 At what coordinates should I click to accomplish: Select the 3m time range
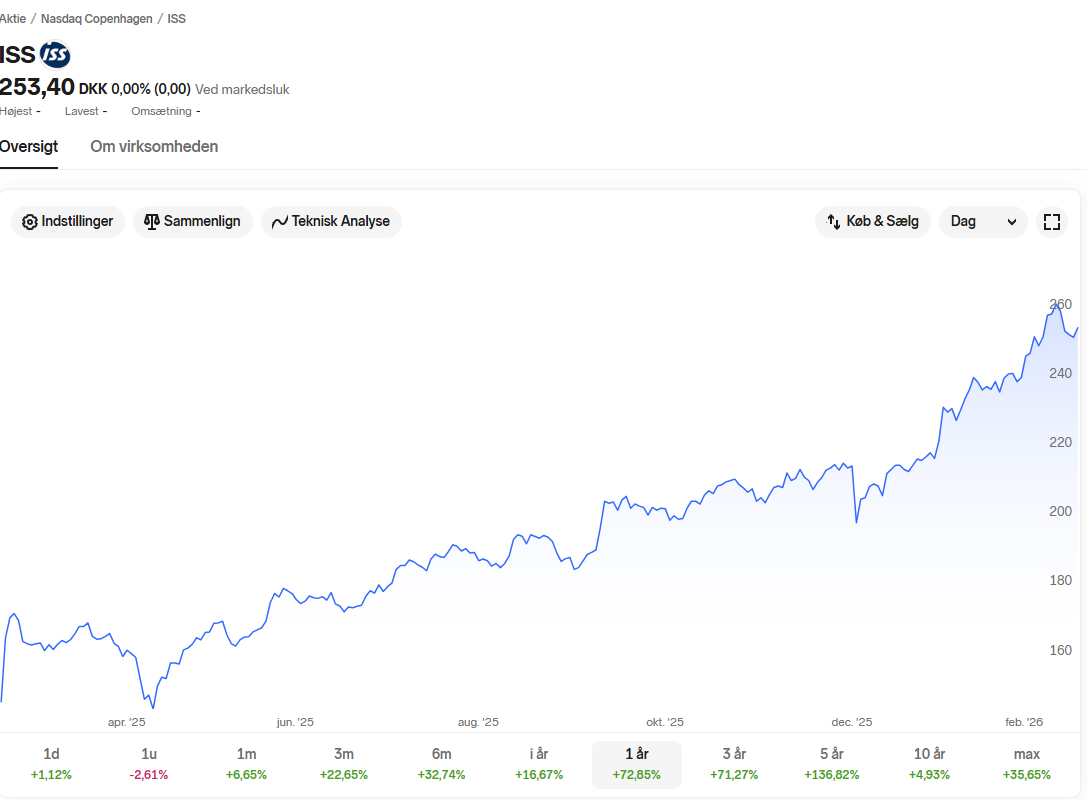344,764
